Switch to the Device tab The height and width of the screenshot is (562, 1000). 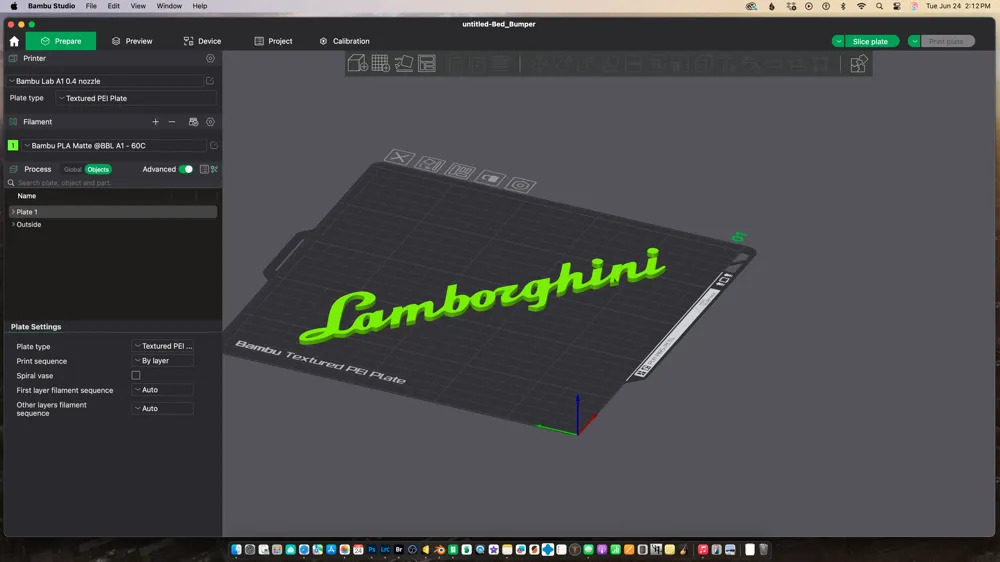pos(202,41)
